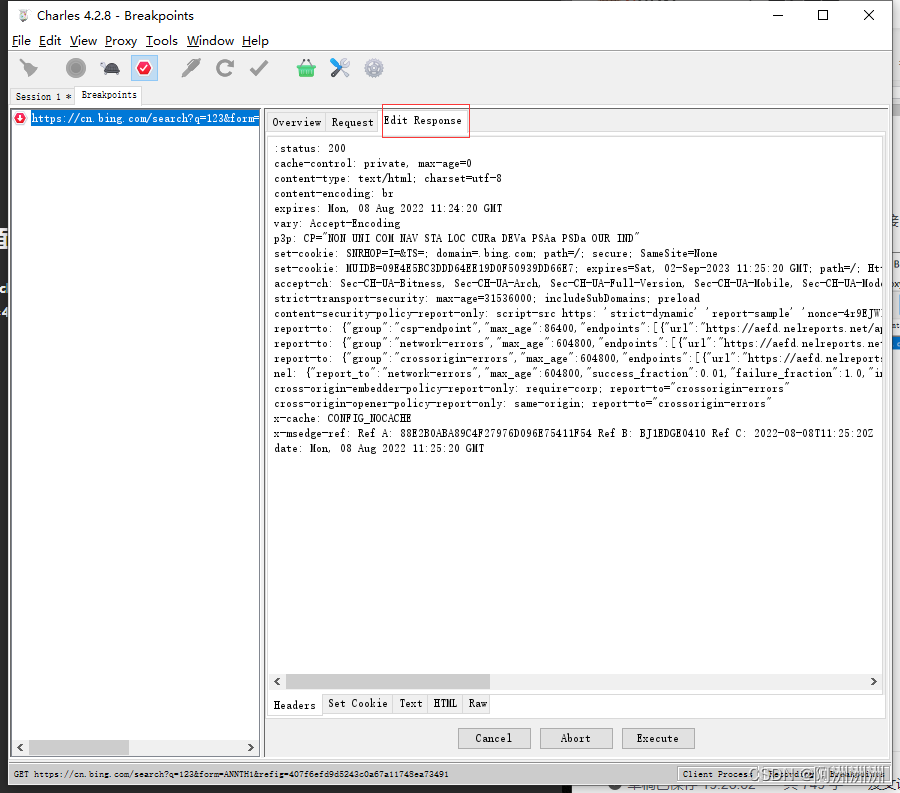Open the Help menu
Viewport: 900px width, 793px height.
tap(255, 41)
